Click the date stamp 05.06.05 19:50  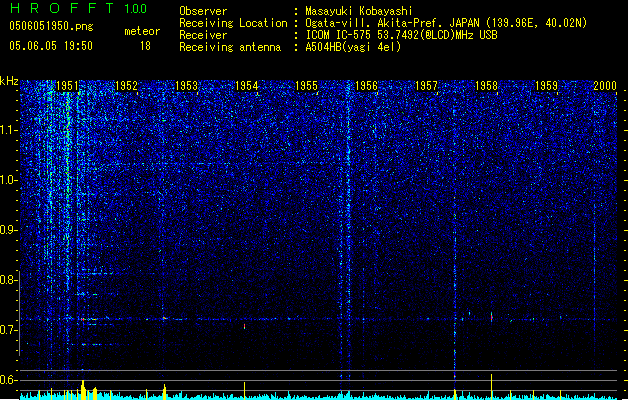[x=51, y=46]
